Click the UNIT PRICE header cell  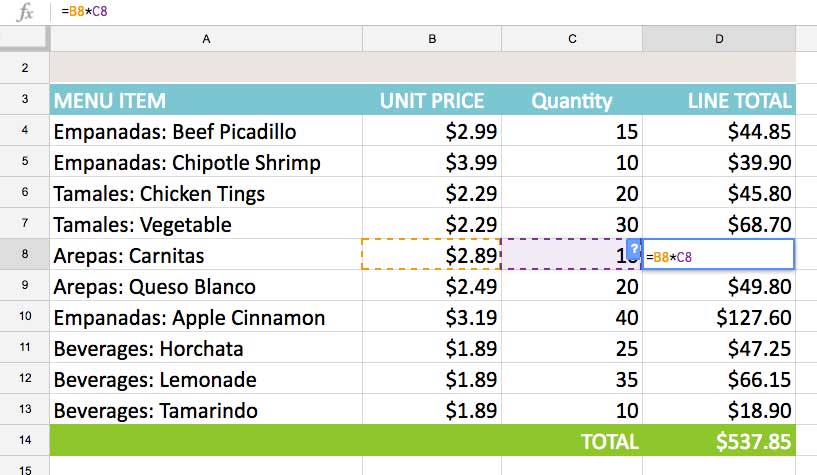432,101
